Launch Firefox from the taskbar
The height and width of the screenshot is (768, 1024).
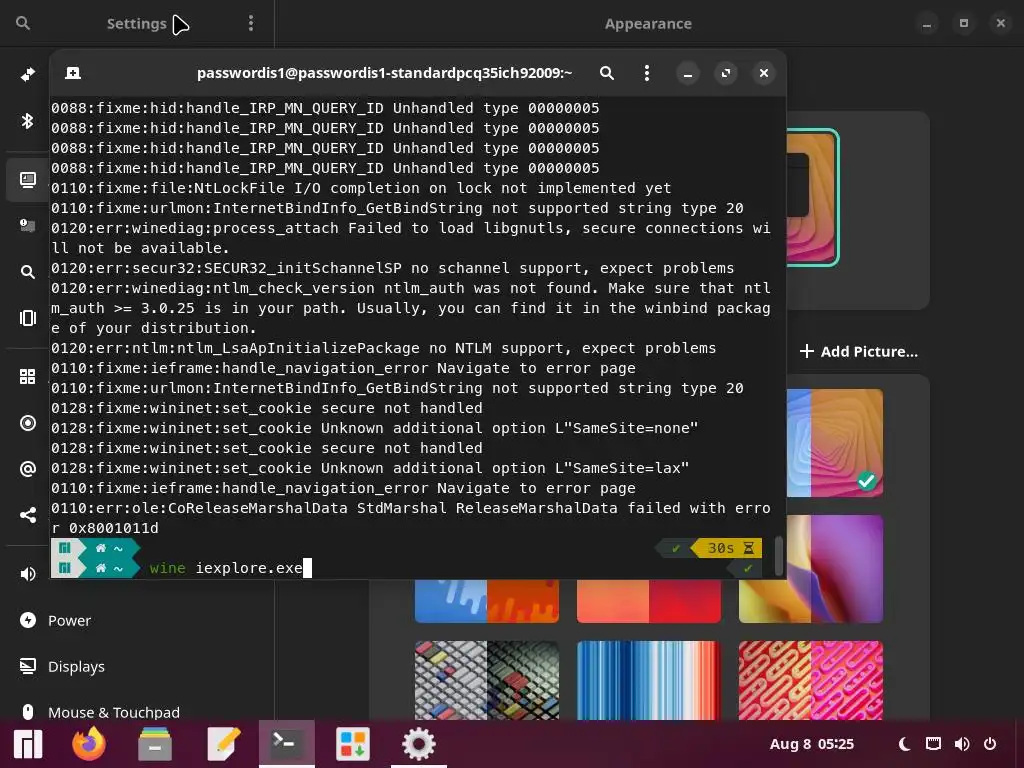point(89,744)
